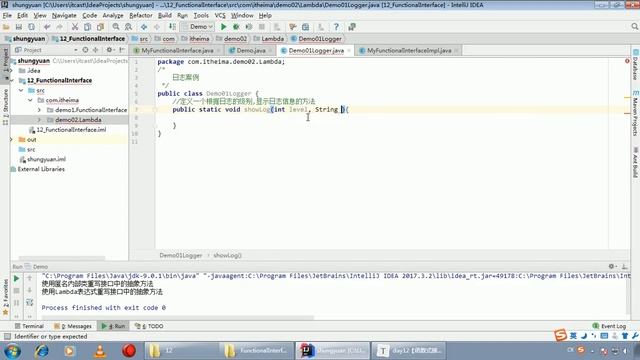640x360 pixels.
Task: Open the File menu
Action: [x=7, y=16]
